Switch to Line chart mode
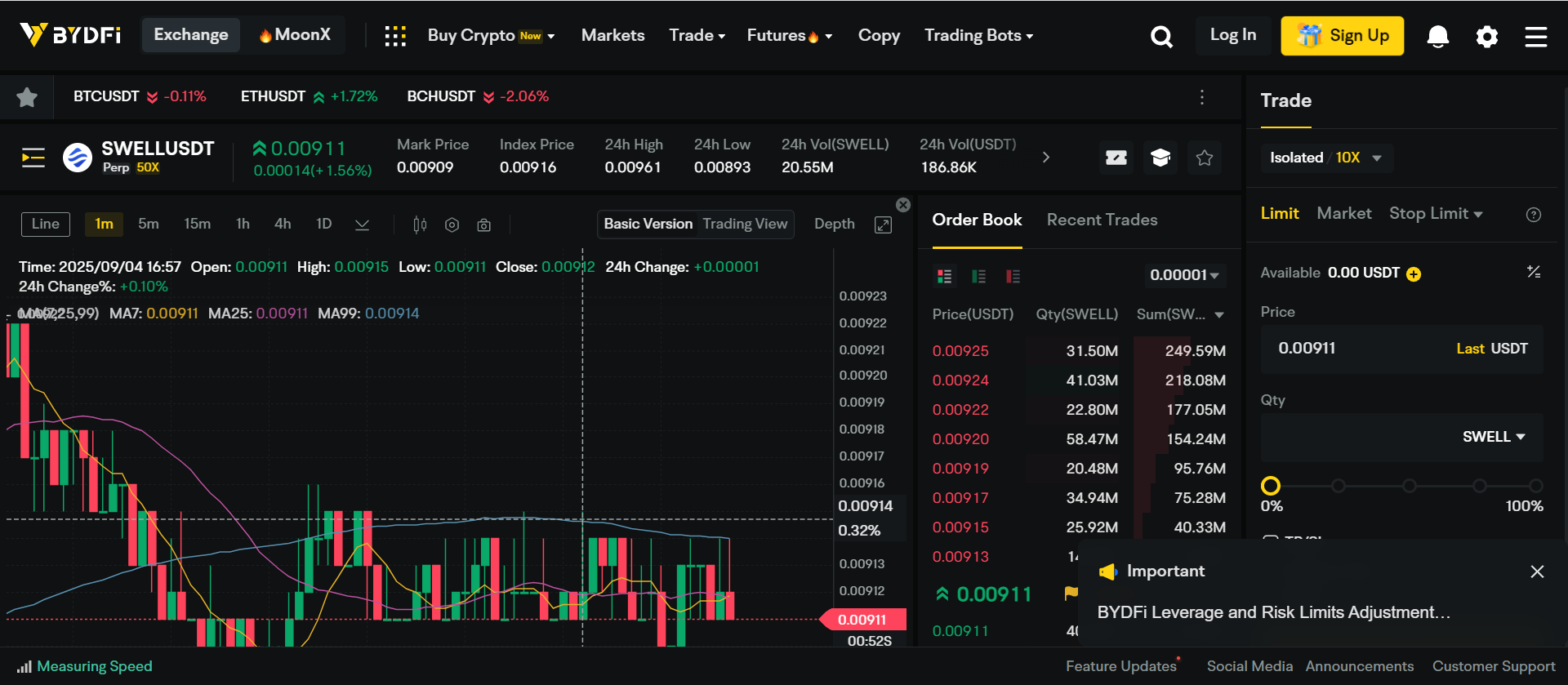This screenshot has height=685, width=1568. tap(46, 225)
